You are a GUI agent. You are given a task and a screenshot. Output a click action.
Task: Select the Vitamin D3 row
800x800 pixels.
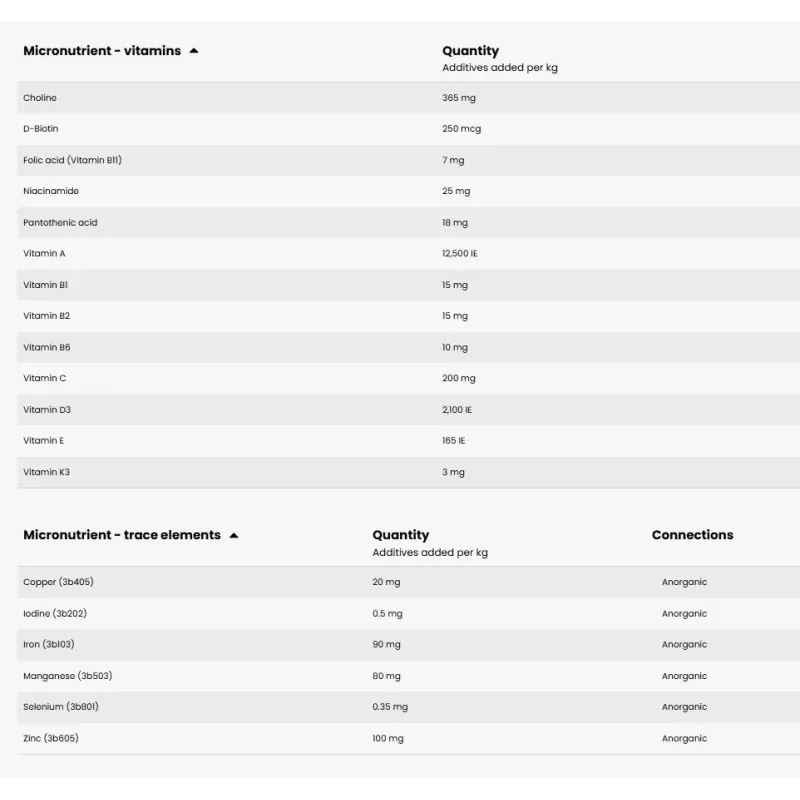(x=47, y=410)
